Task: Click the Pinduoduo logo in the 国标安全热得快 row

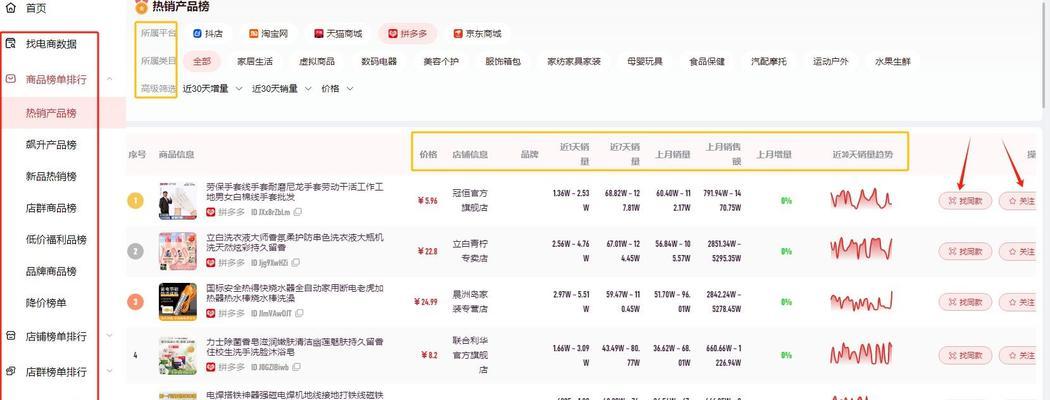Action: pos(210,314)
